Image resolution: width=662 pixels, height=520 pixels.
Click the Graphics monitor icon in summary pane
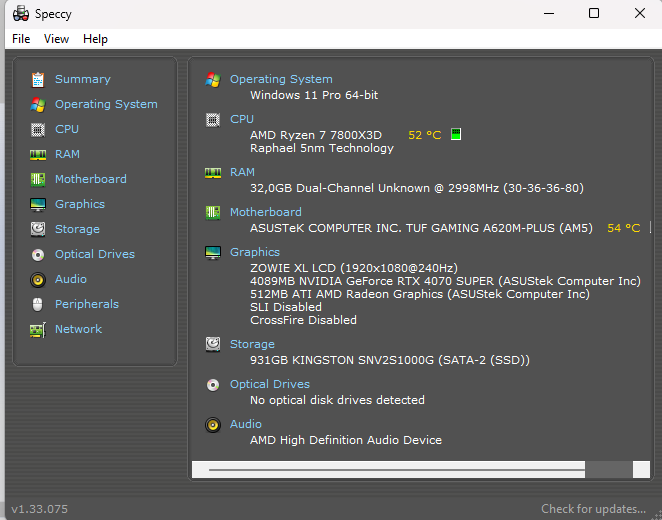pos(213,253)
